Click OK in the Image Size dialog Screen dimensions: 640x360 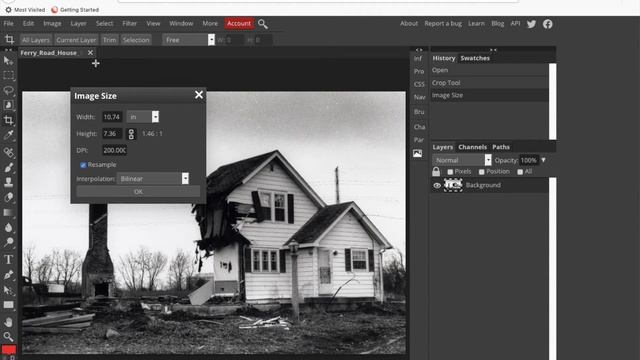(138, 191)
